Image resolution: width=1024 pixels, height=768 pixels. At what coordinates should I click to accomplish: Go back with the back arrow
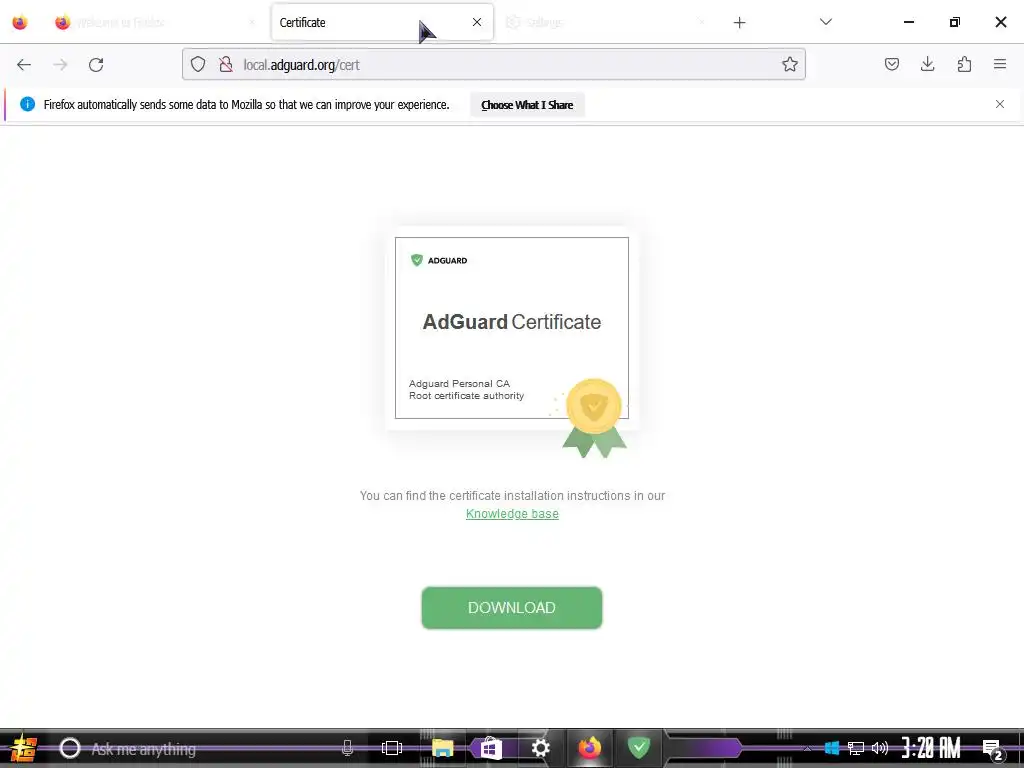[x=24, y=65]
